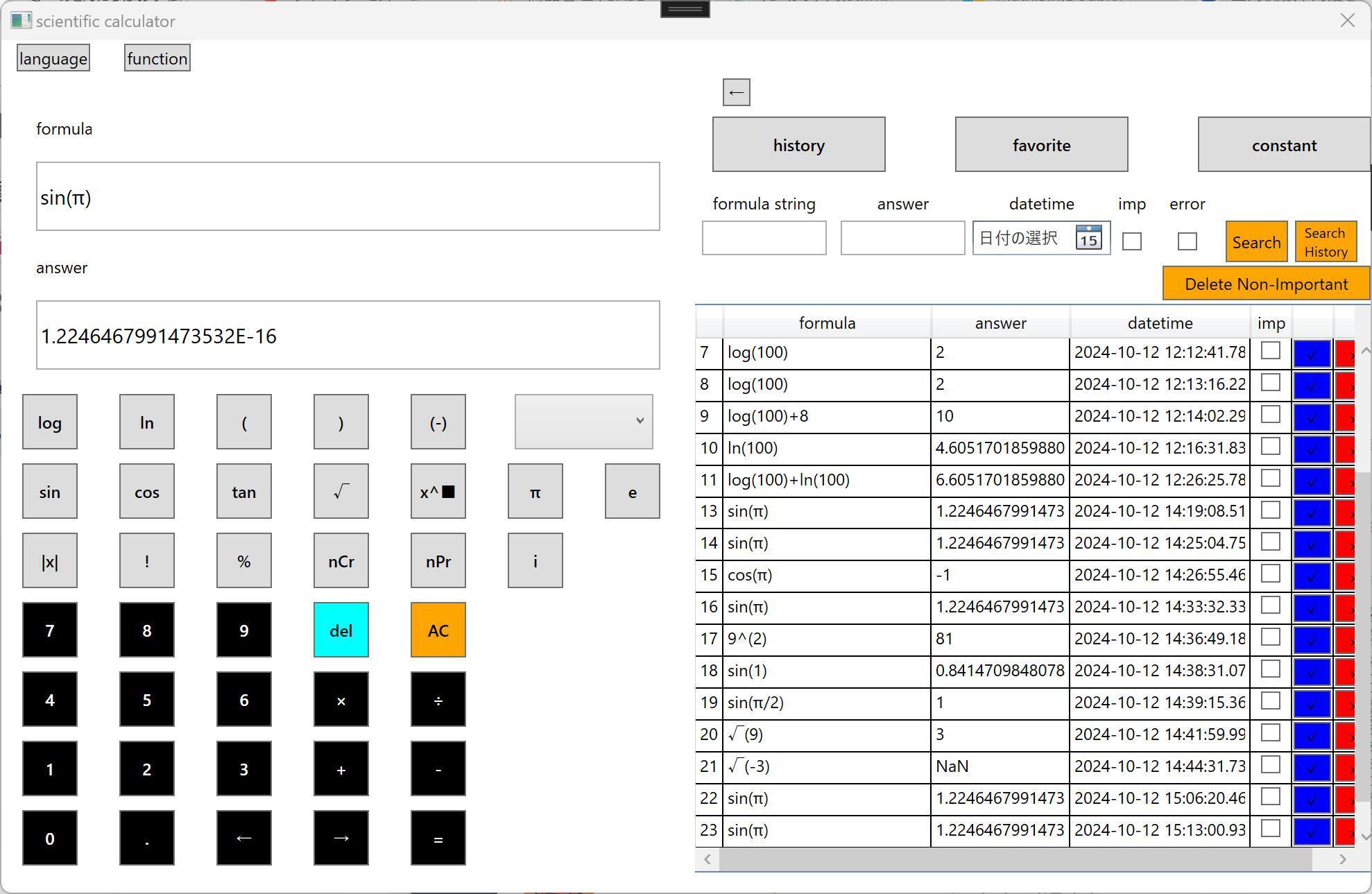The height and width of the screenshot is (894, 1372).
Task: Click the back arrow above the history tabs
Action: tap(736, 92)
